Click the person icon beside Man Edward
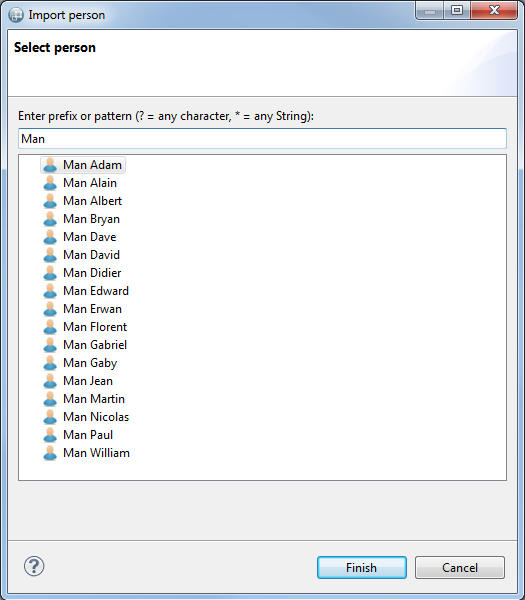 click(x=50, y=291)
